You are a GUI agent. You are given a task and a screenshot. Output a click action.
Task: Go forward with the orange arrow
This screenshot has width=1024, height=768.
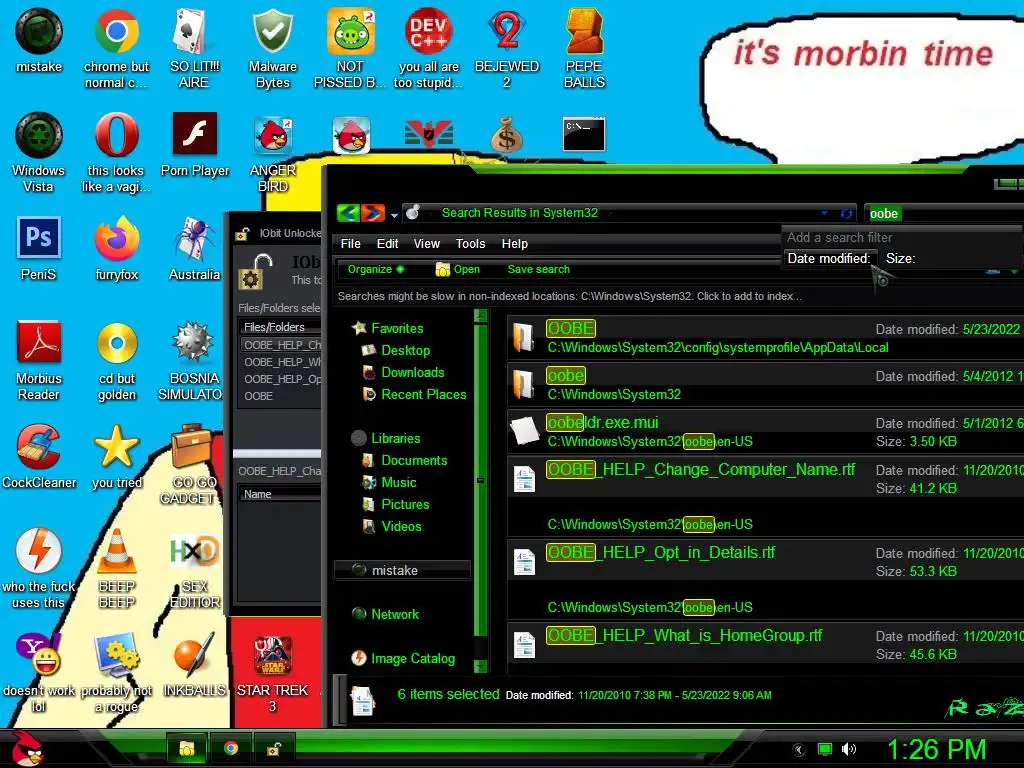click(372, 213)
